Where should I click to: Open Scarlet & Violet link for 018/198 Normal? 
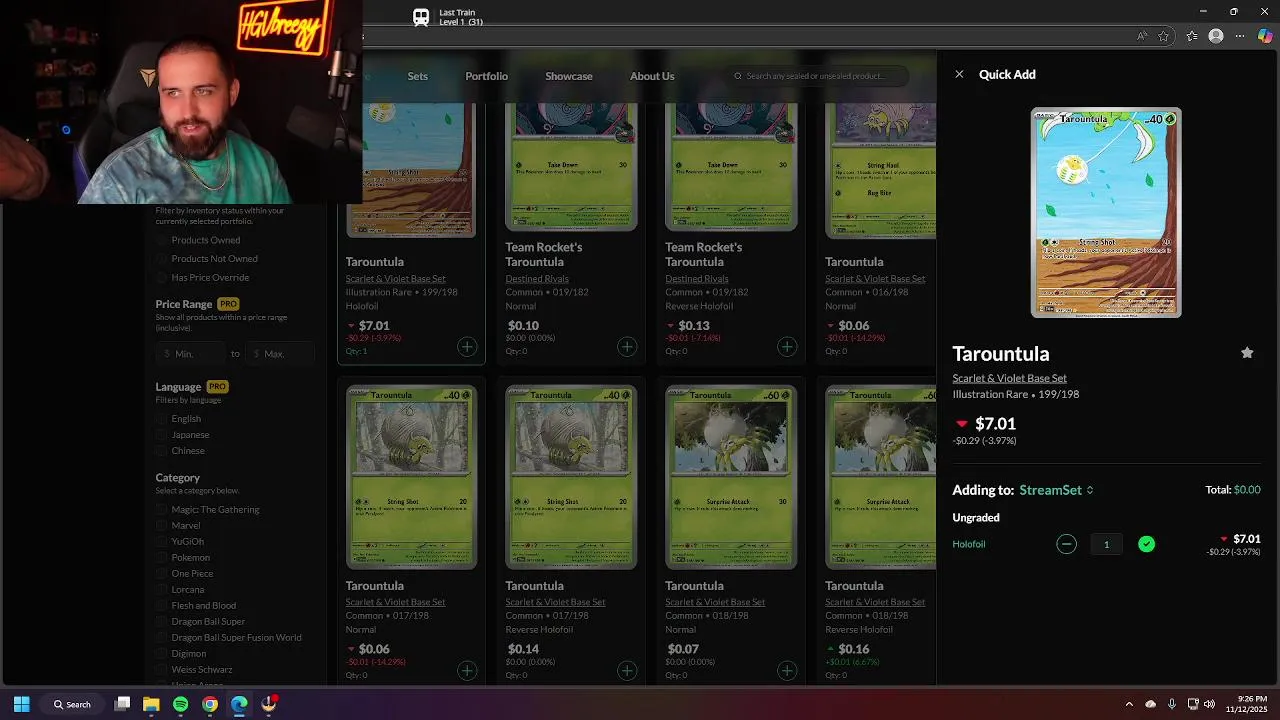[715, 602]
